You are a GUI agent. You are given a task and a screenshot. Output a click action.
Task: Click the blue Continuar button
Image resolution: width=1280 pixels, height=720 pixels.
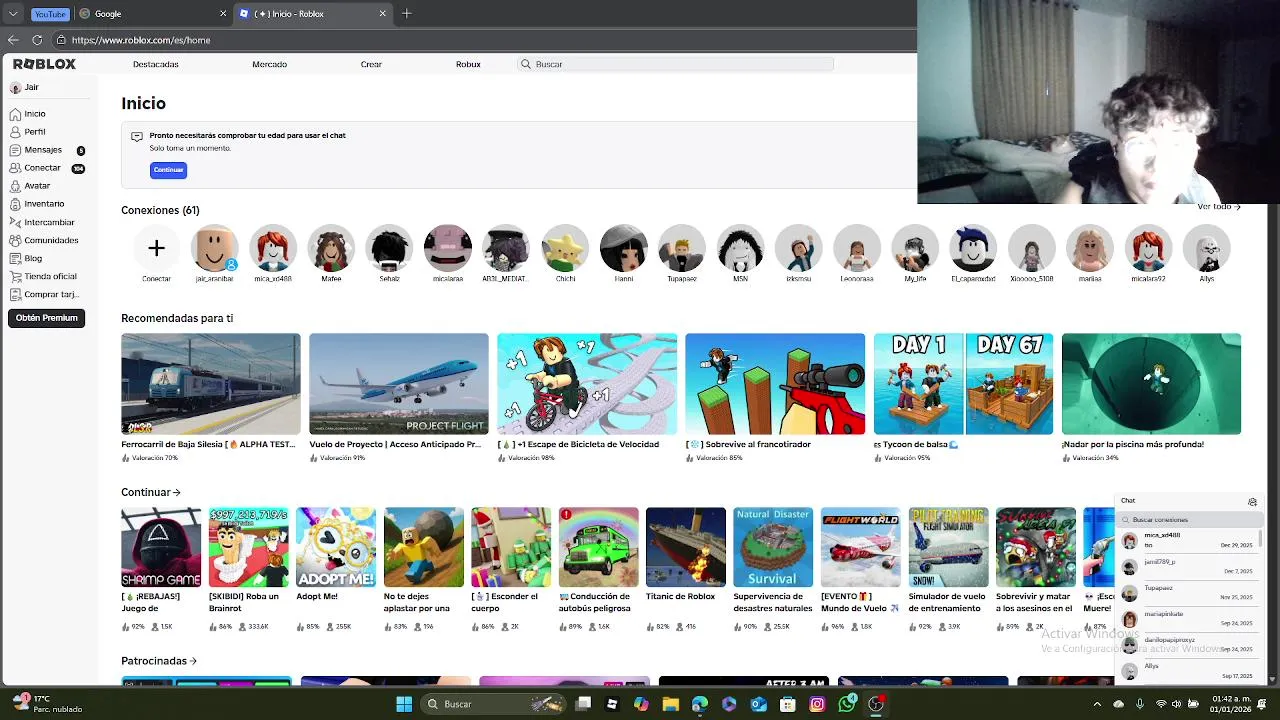(168, 170)
